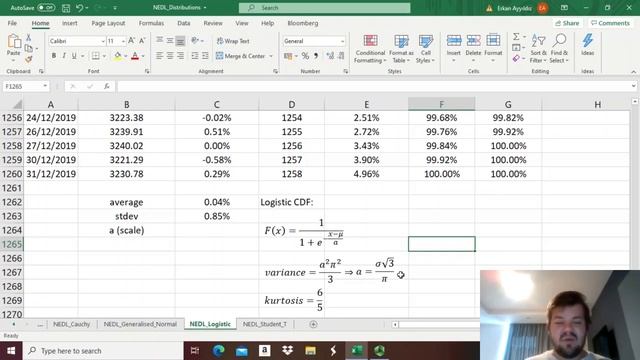Click the Comments button
Image resolution: width=640 pixels, height=360 pixels.
point(610,23)
